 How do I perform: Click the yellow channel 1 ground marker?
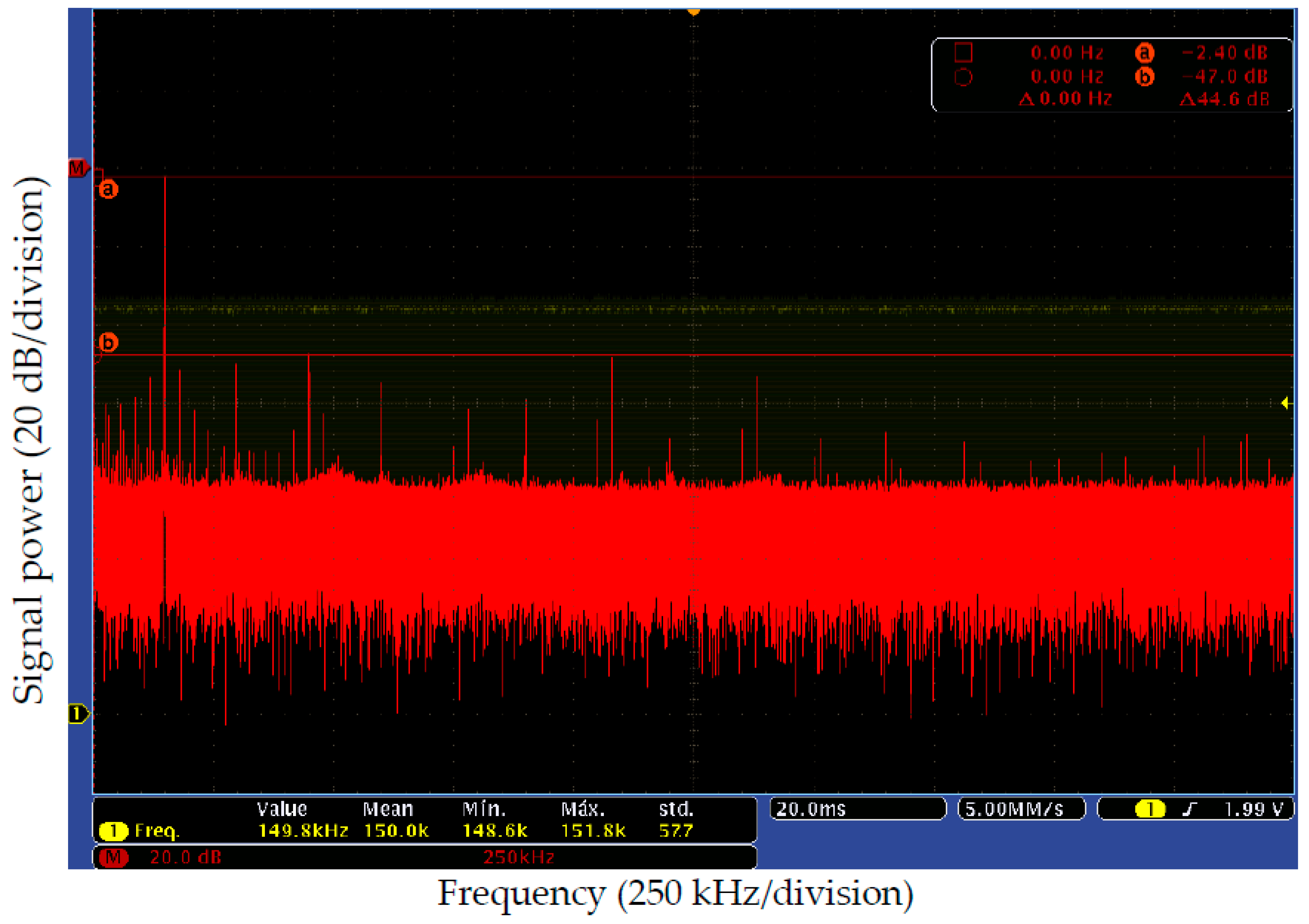(78, 714)
